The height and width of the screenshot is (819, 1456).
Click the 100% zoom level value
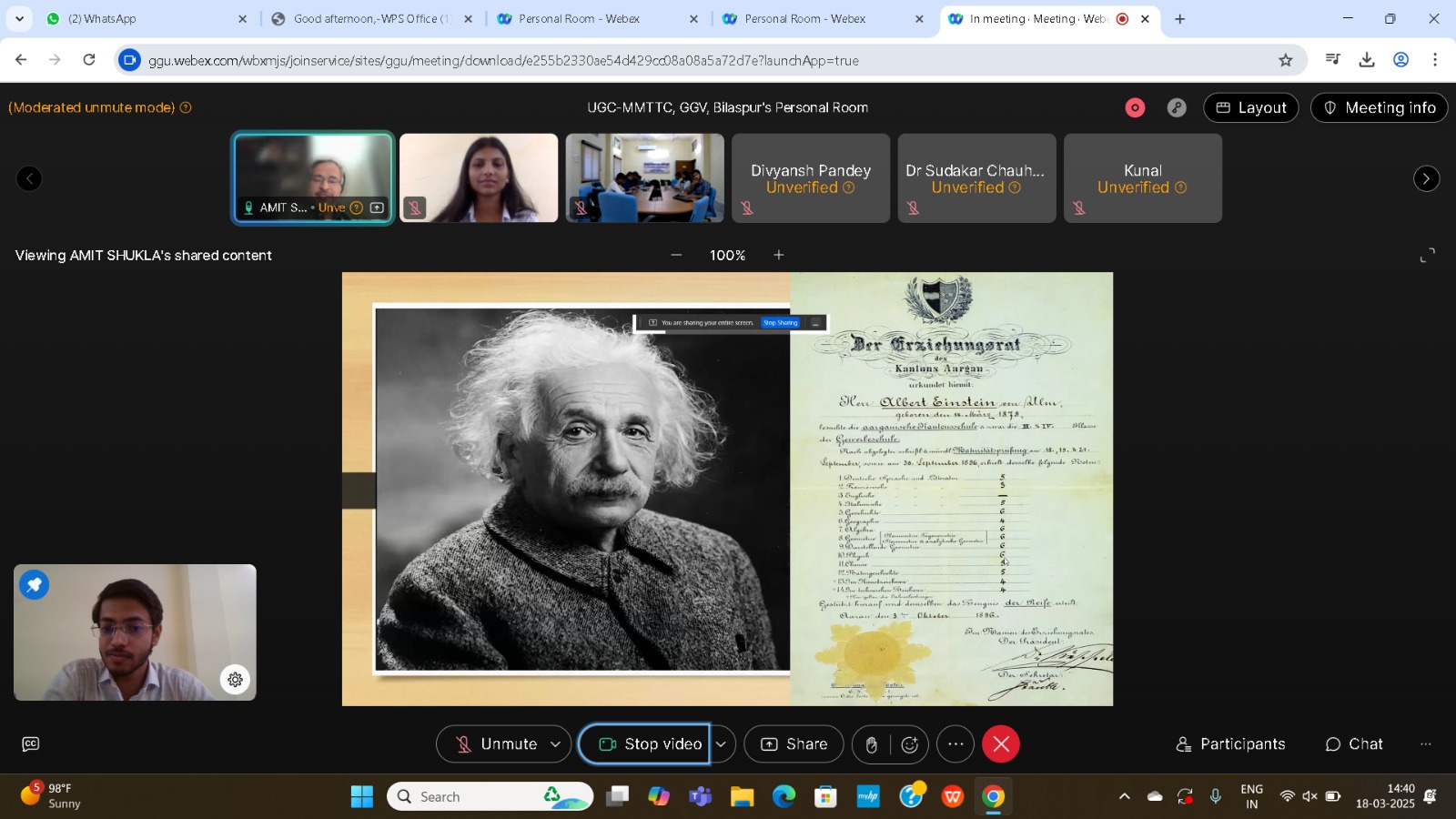pos(727,256)
